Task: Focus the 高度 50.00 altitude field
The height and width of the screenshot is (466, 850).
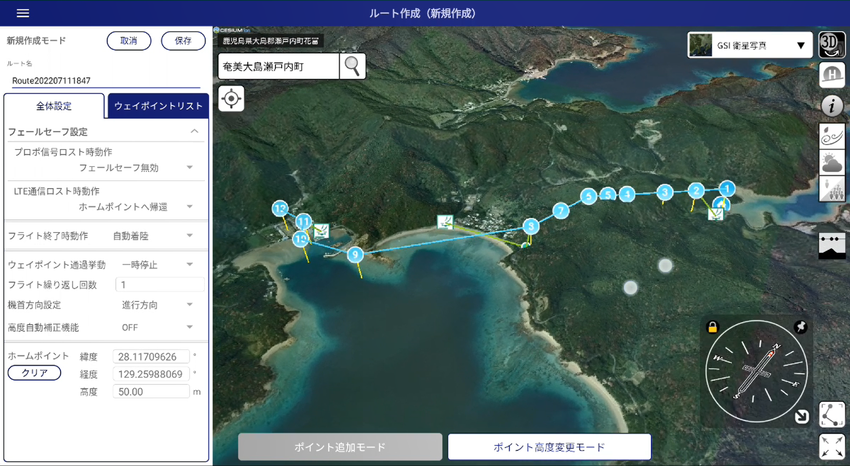Action: [x=151, y=391]
